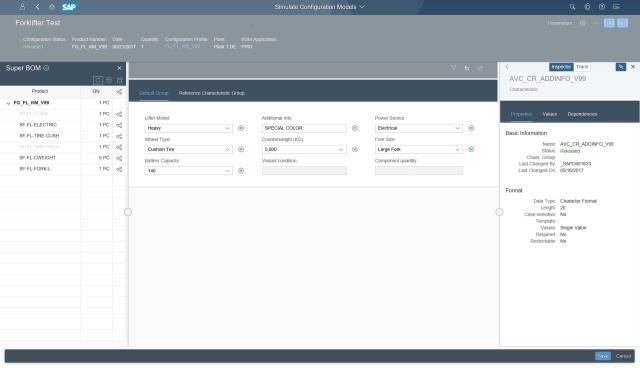The image size is (640, 368).
Task: Click the Product column header
Action: 40,91
